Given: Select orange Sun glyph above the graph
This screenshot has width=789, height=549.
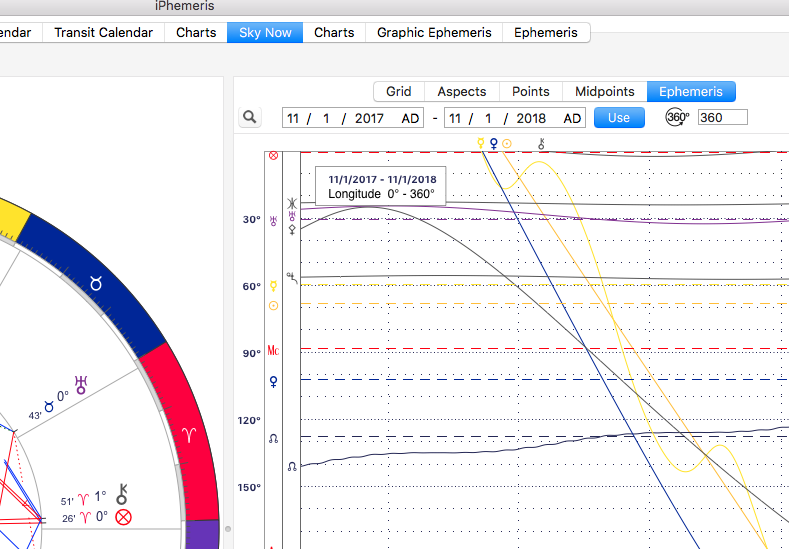Looking at the screenshot, I should (x=507, y=144).
